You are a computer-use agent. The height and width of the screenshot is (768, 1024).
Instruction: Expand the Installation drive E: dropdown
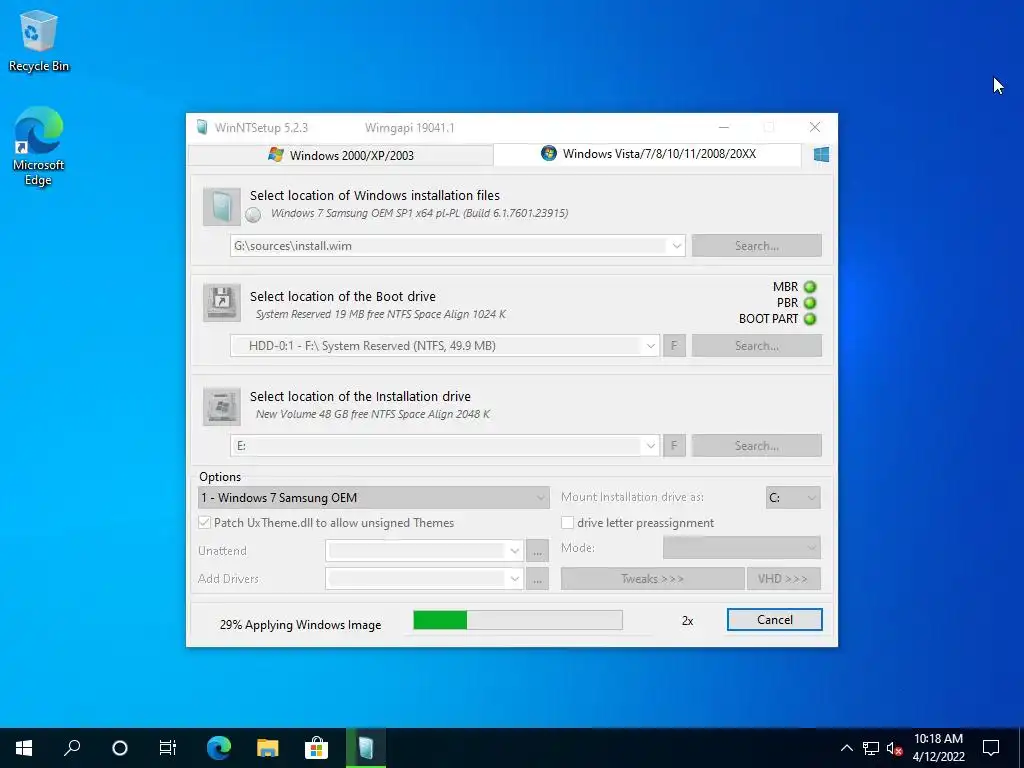(x=650, y=445)
